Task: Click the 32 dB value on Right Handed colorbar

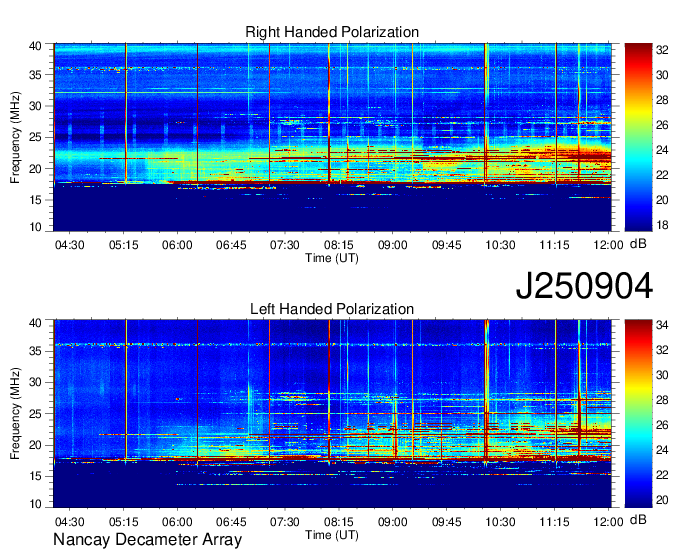Action: (662, 50)
